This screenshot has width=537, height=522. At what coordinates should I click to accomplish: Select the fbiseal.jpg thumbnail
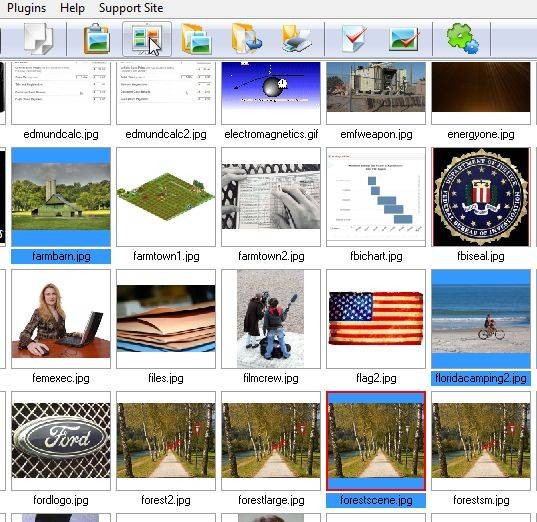tap(481, 197)
